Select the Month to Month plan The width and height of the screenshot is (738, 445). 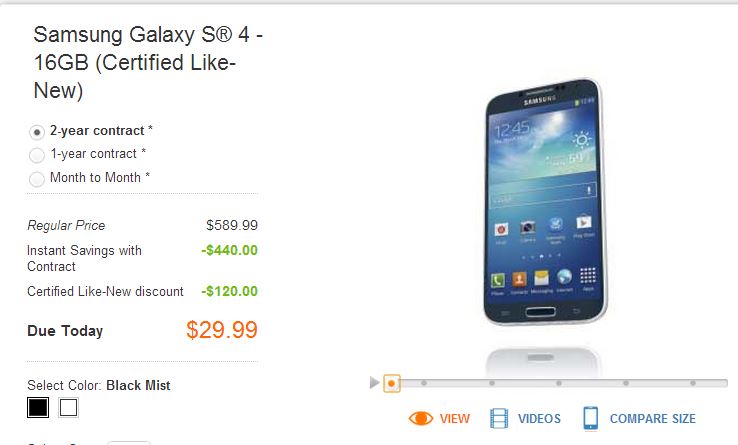click(x=37, y=179)
